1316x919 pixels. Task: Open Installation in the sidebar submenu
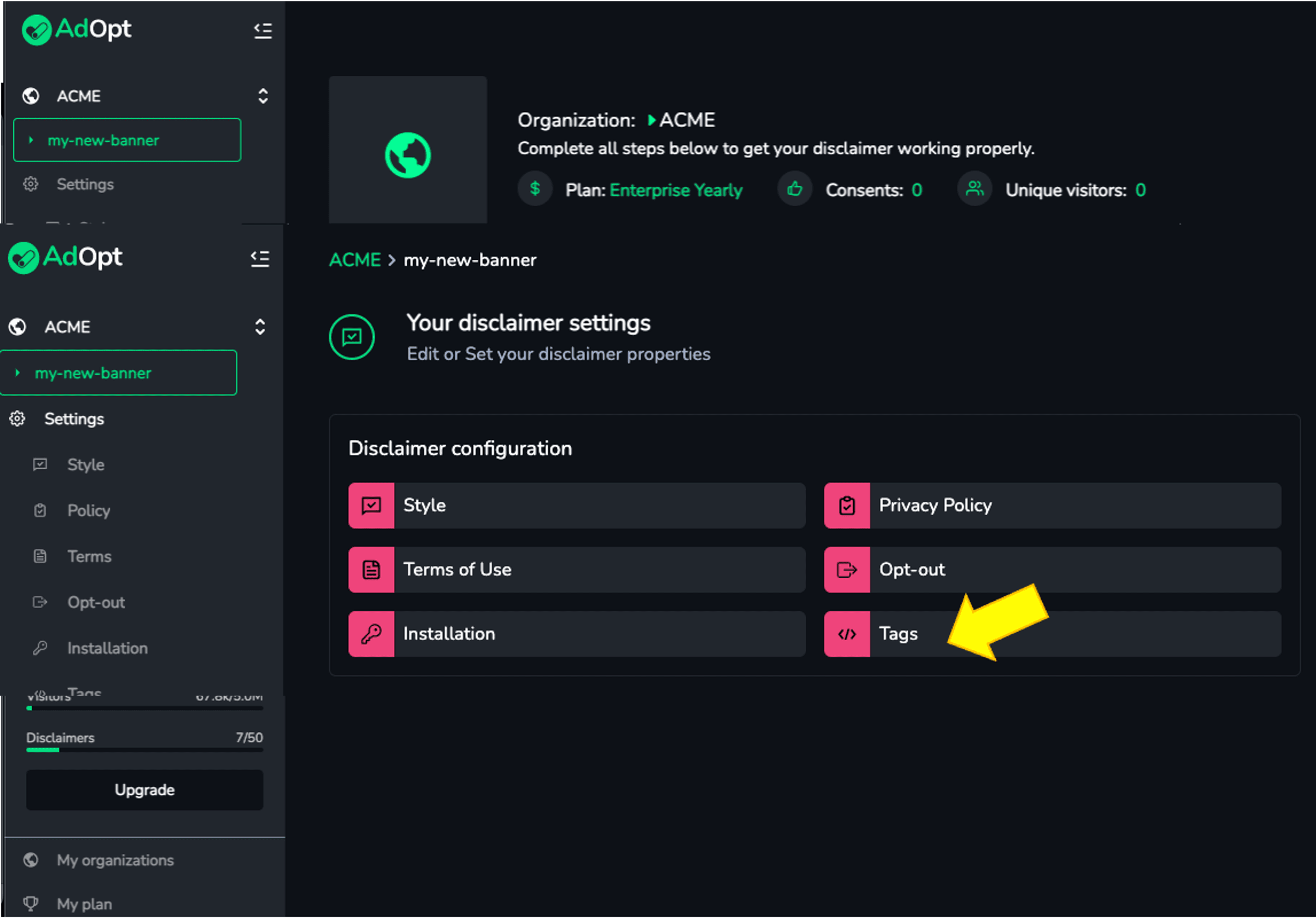point(108,648)
